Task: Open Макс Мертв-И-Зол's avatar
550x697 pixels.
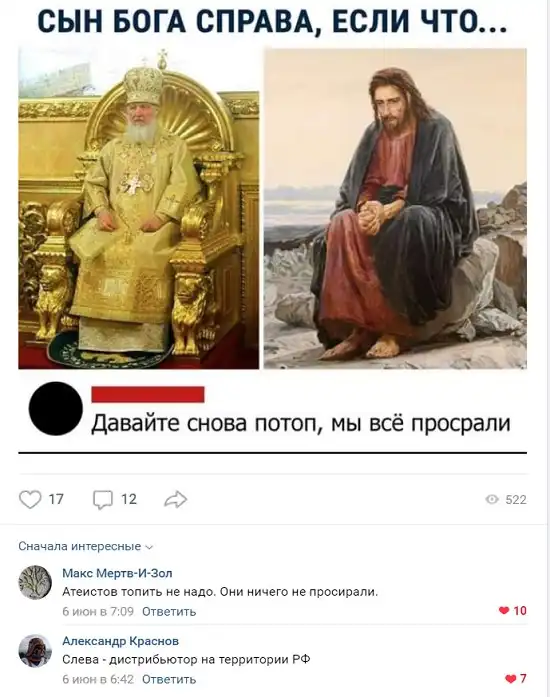Action: pyautogui.click(x=35, y=582)
